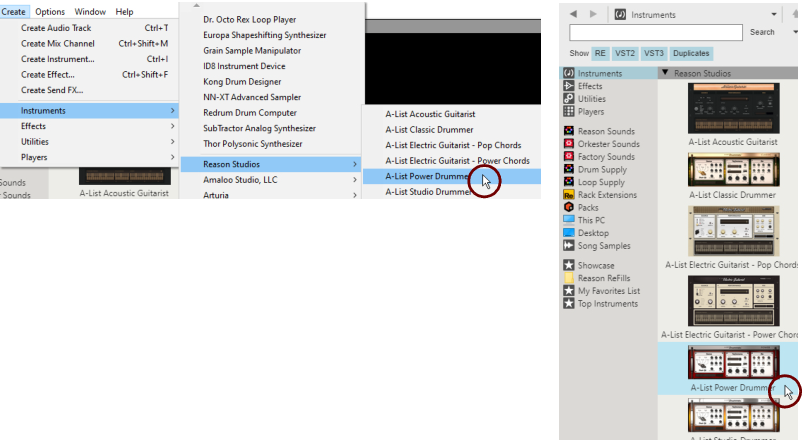This screenshot has width=803, height=441.
Task: Open Drum Supply location icon
Action: [x=568, y=169]
